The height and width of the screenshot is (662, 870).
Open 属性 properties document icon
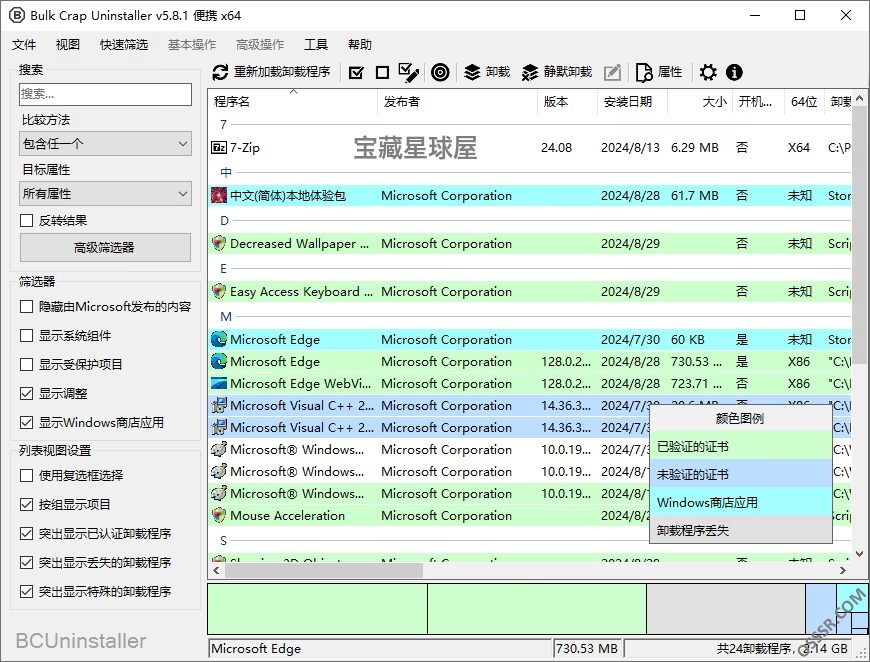(644, 72)
